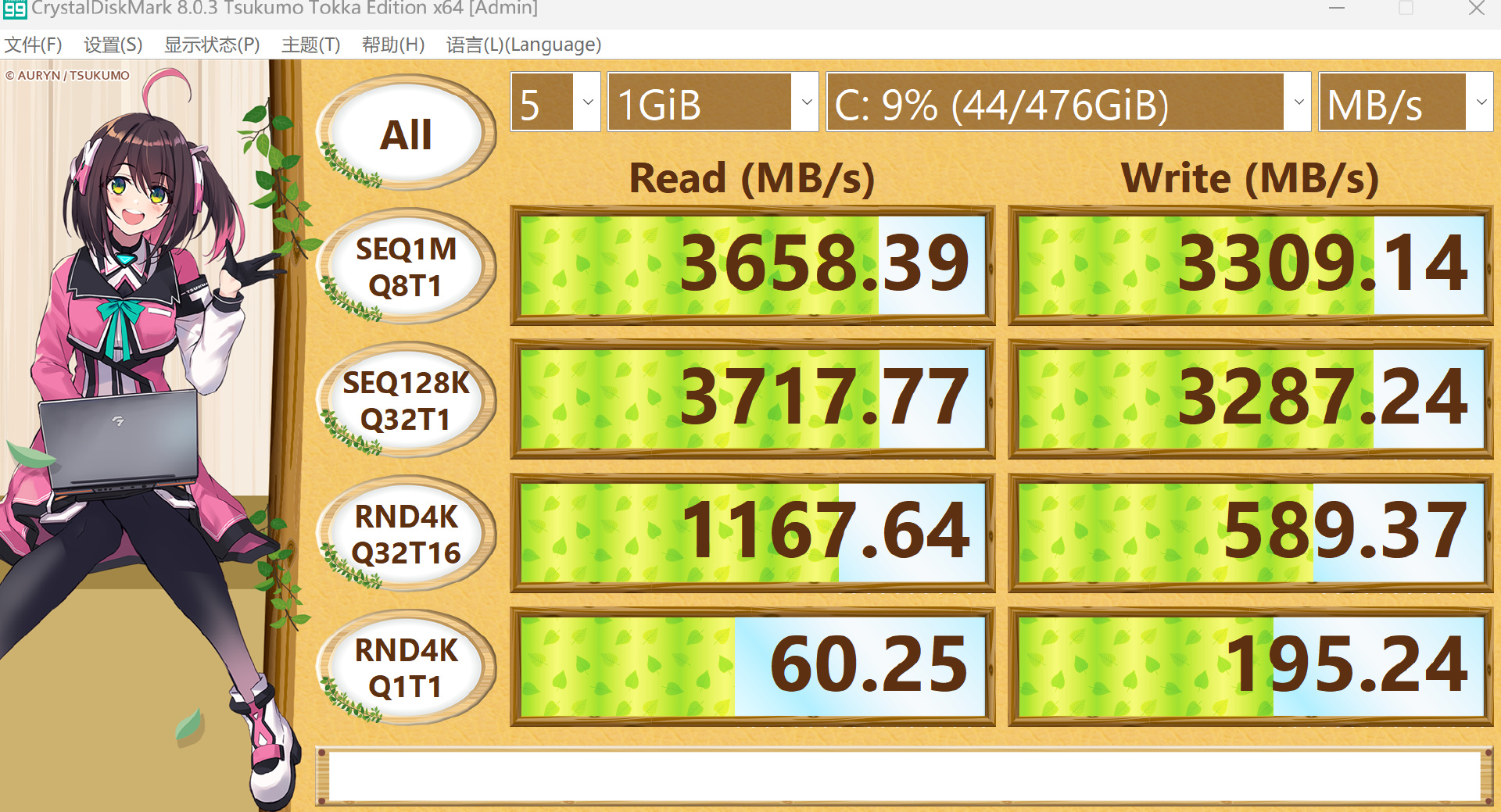1501x812 pixels.
Task: Open the drive selector showing C: 9%
Action: point(1068,102)
